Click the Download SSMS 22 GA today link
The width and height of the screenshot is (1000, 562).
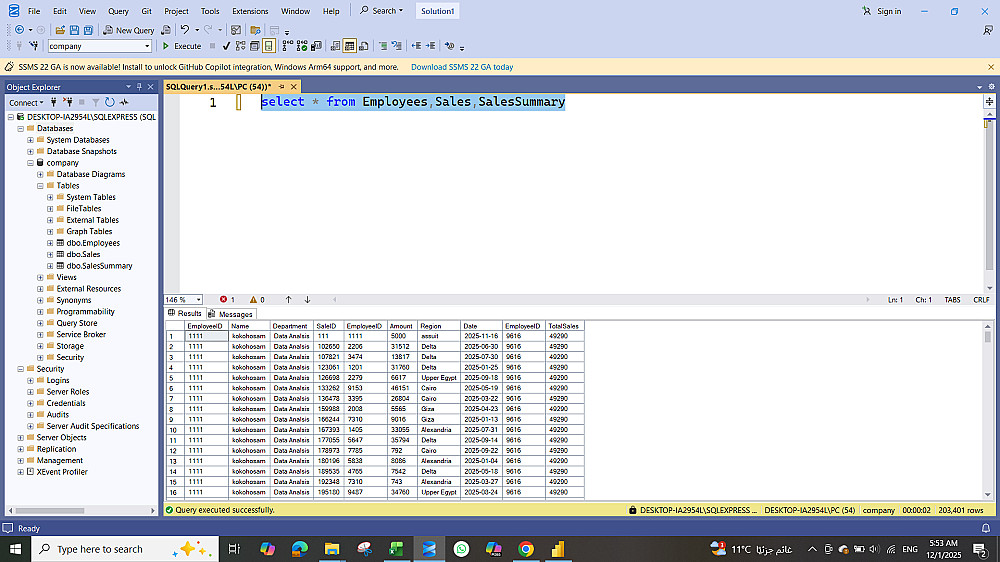462,67
